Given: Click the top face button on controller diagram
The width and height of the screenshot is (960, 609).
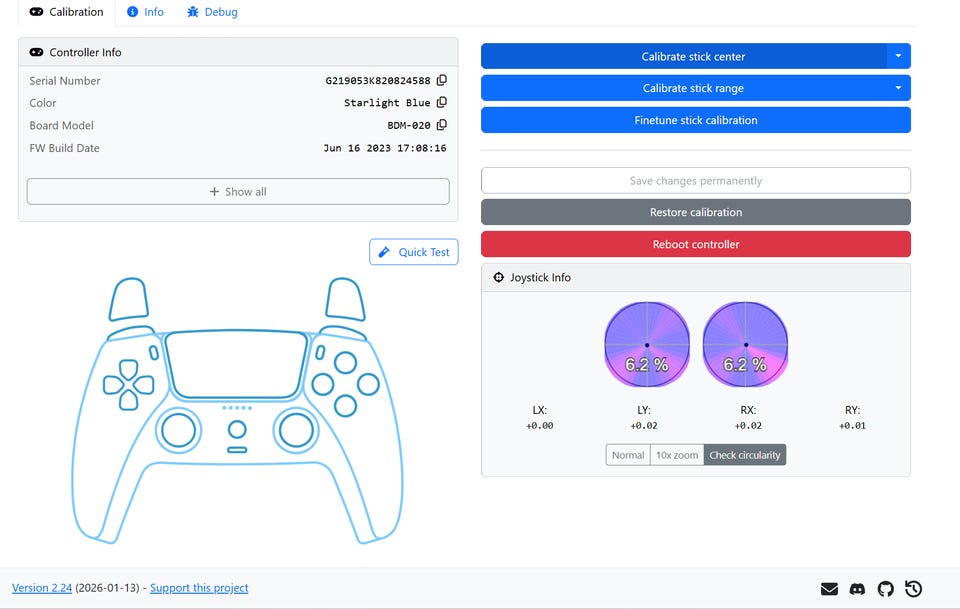Looking at the screenshot, I should tap(345, 362).
